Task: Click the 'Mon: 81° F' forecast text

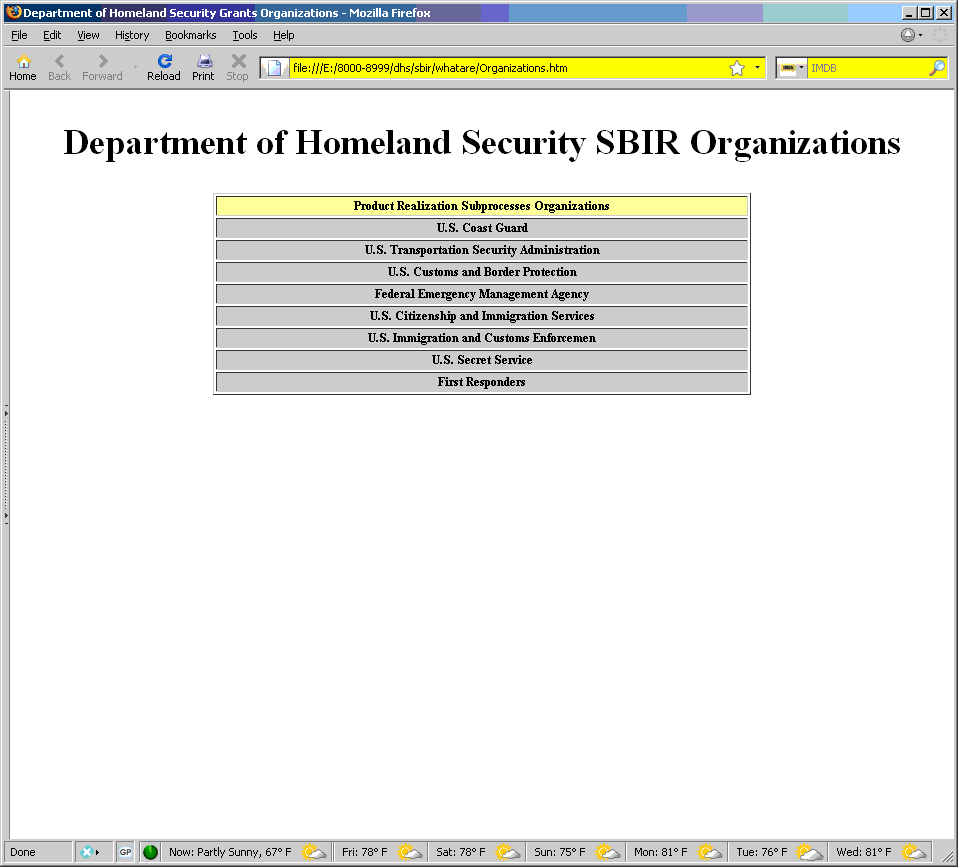Action: (660, 852)
